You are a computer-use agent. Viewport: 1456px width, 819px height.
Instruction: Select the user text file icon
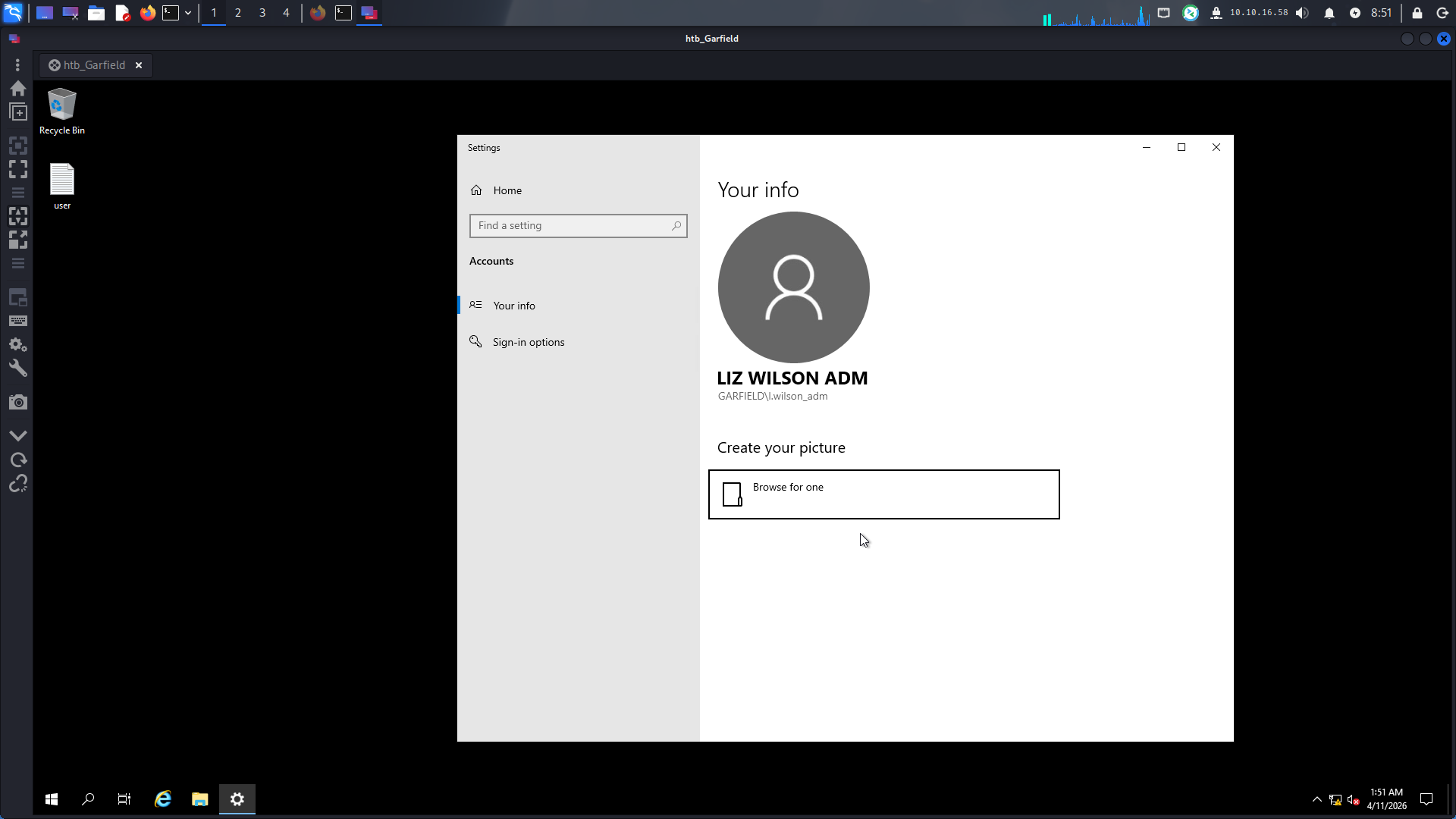[61, 187]
